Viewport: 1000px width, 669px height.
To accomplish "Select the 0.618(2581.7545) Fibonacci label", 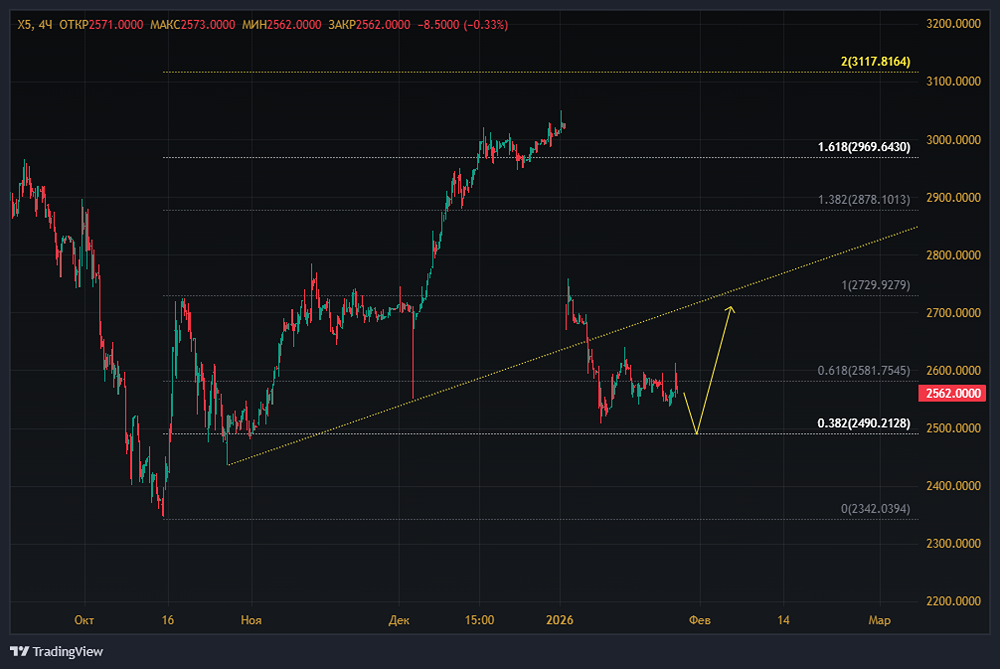I will (864, 370).
